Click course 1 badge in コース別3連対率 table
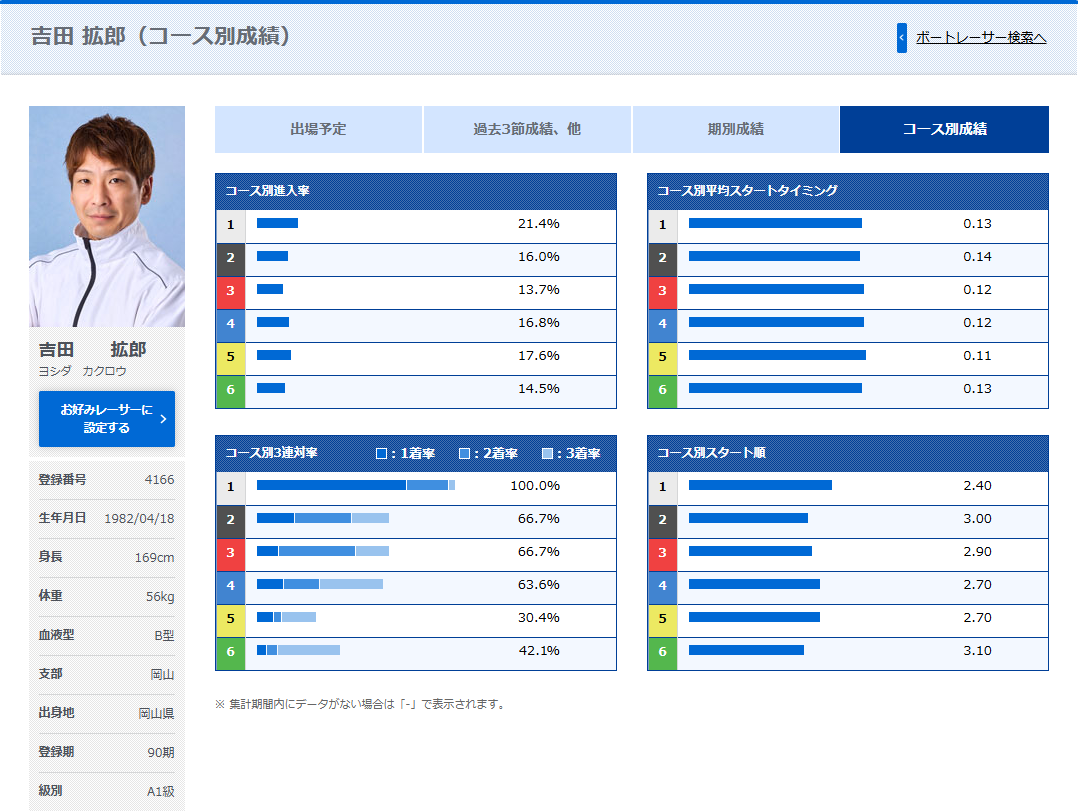 click(x=231, y=487)
